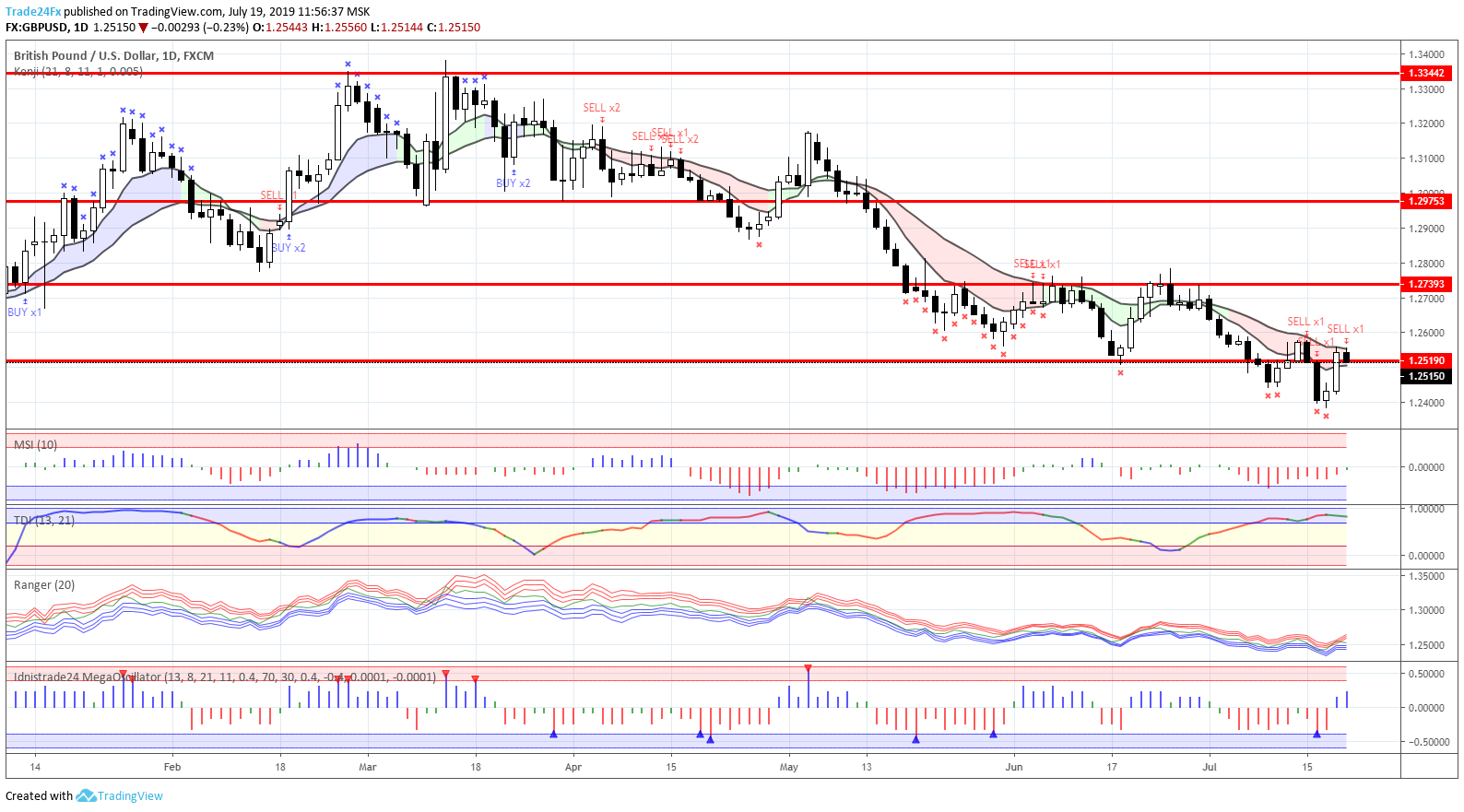Click the Jul date label on time axis

(x=1210, y=767)
